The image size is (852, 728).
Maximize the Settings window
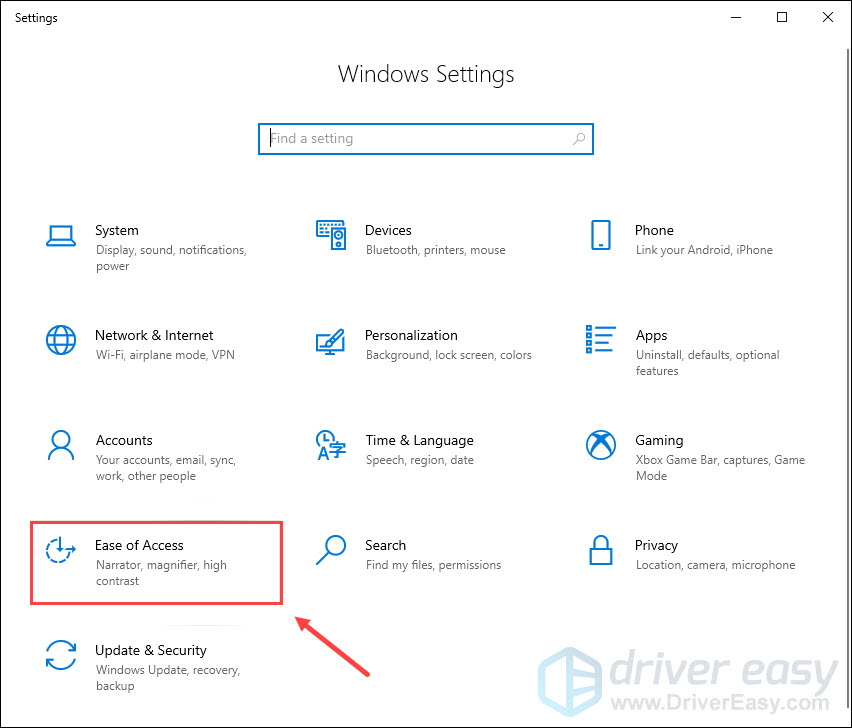[x=782, y=17]
